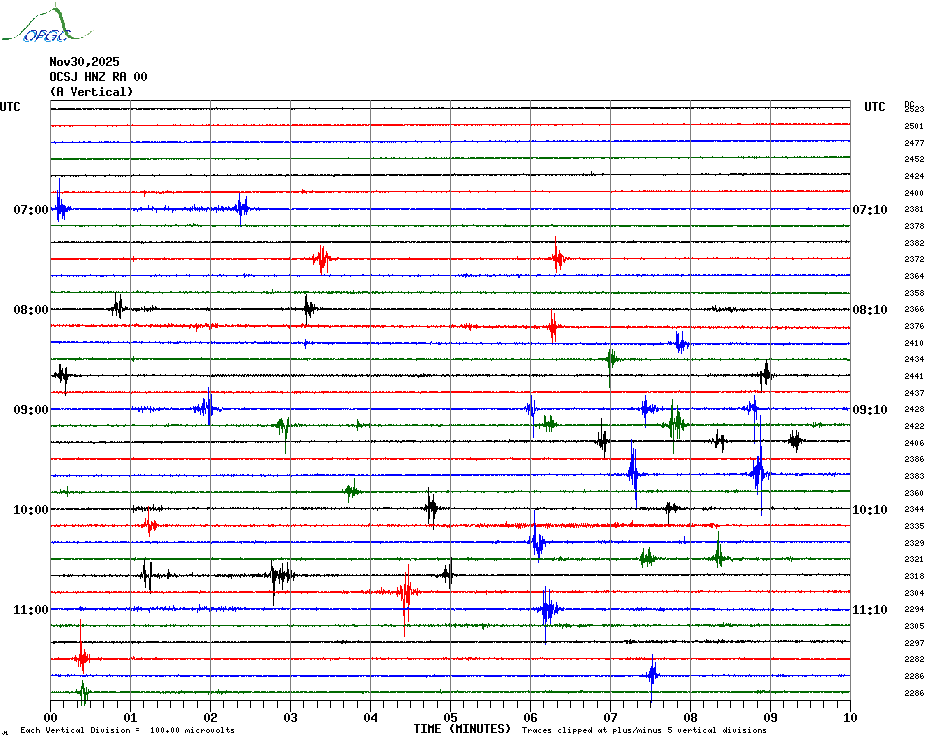Screen dimensions: 930x744
Task: Click the 07:10 time label
Action: 870,209
